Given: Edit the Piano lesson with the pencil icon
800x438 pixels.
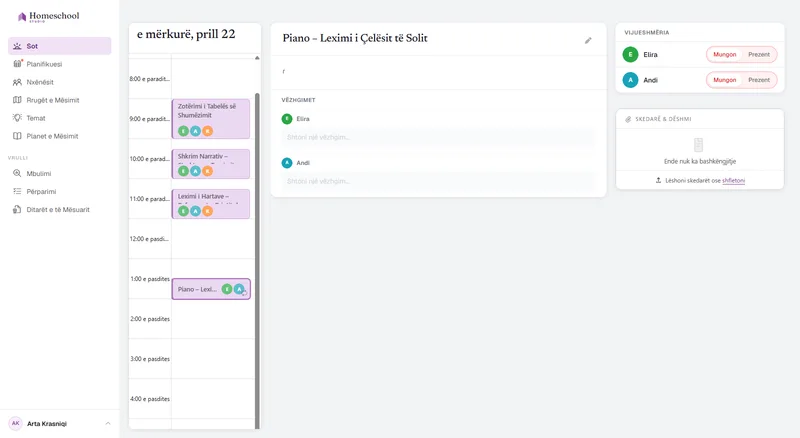Looking at the screenshot, I should (x=588, y=40).
